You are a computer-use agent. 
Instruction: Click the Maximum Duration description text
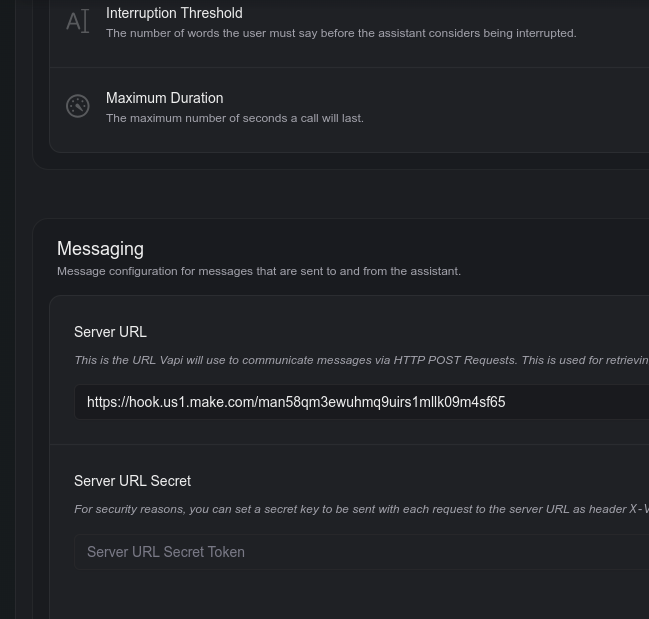click(x=235, y=118)
